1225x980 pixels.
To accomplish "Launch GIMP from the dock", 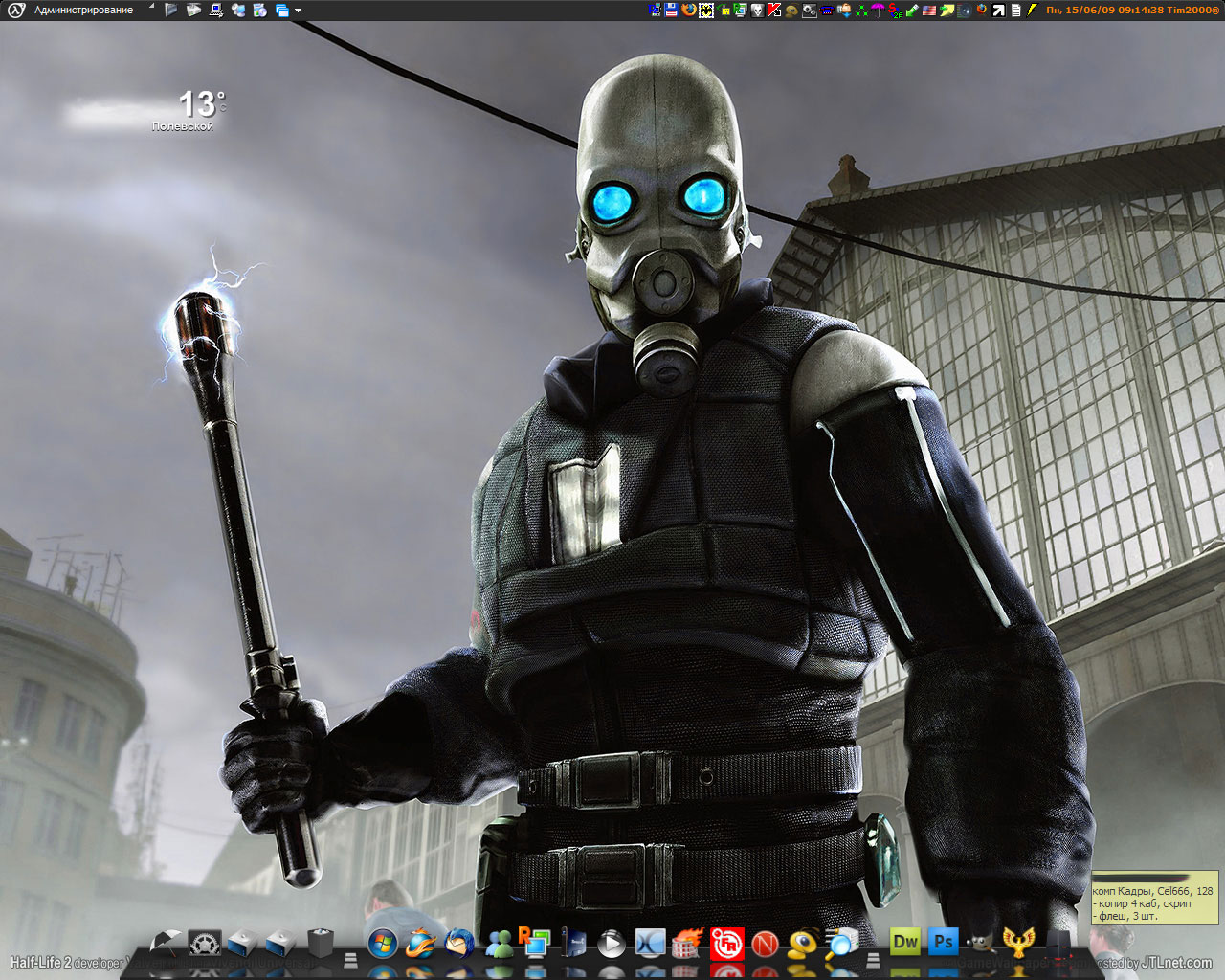I will [x=980, y=942].
